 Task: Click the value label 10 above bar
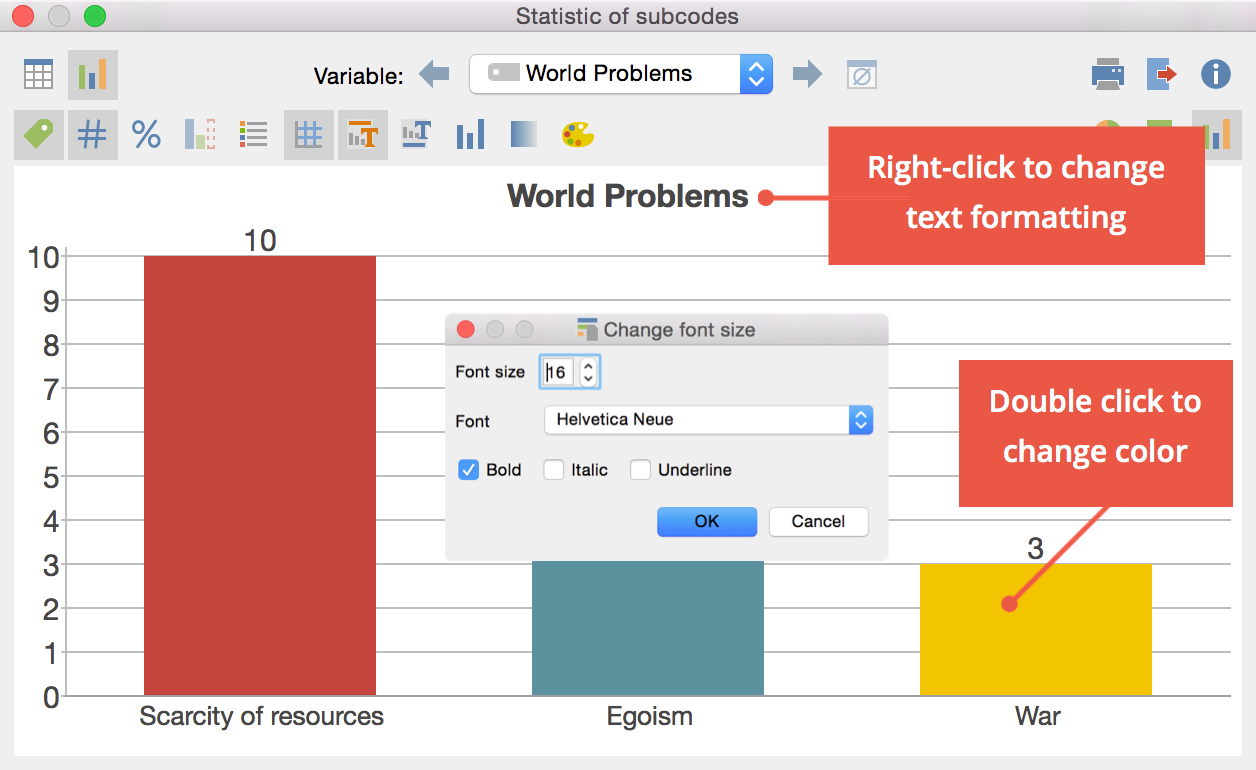(260, 240)
